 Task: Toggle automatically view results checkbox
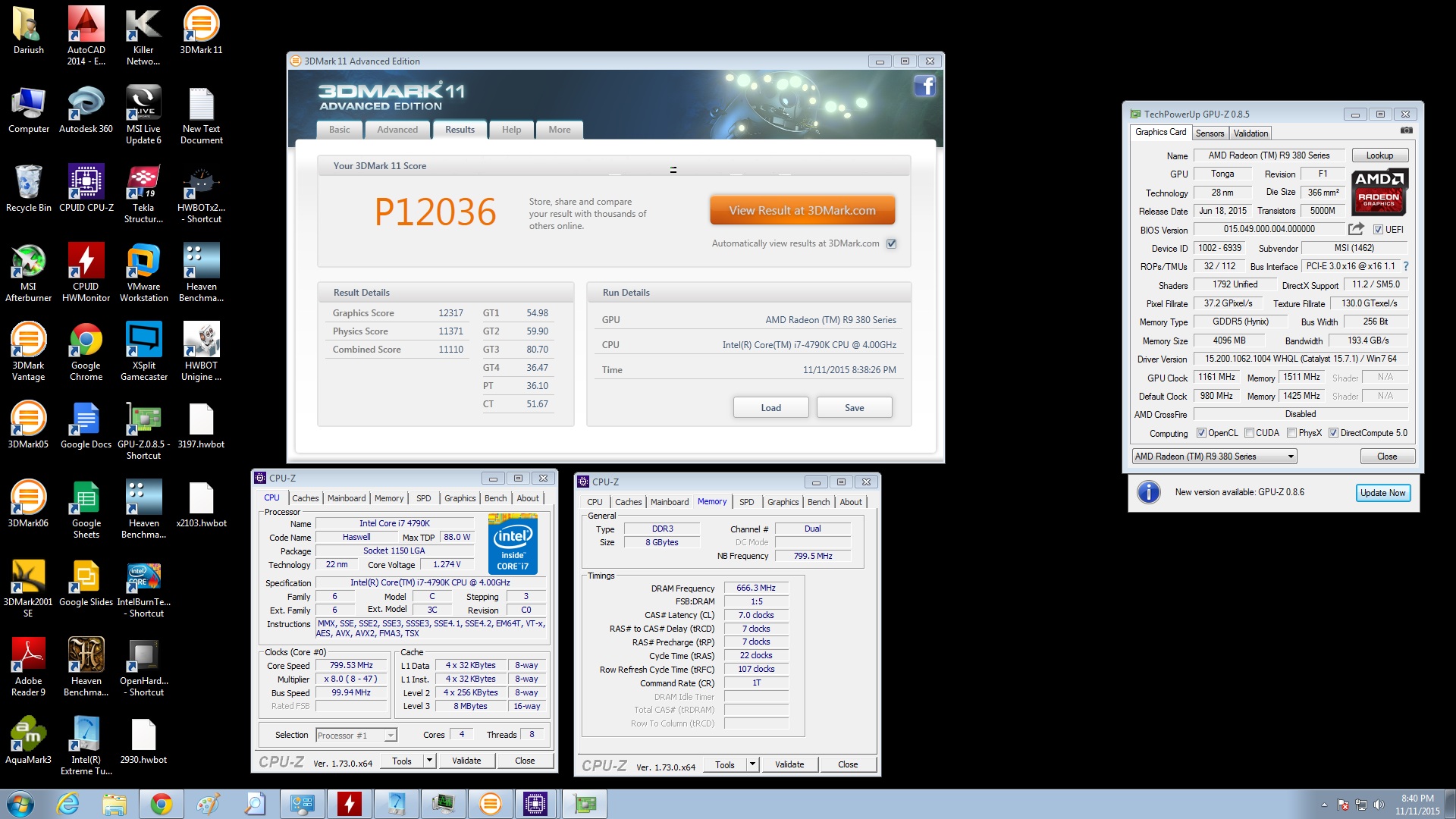tap(892, 243)
